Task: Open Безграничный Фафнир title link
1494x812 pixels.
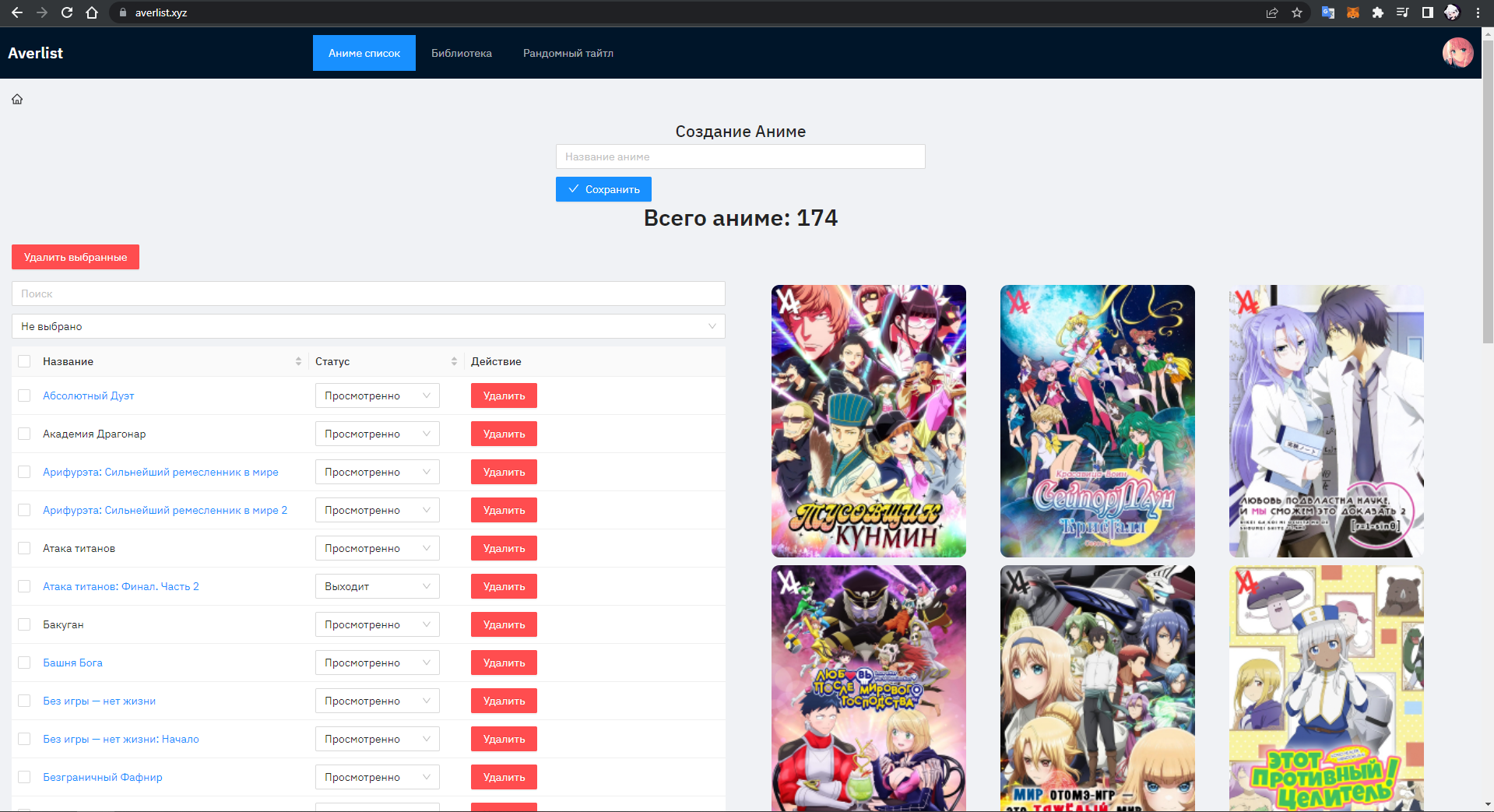Action: [x=103, y=777]
